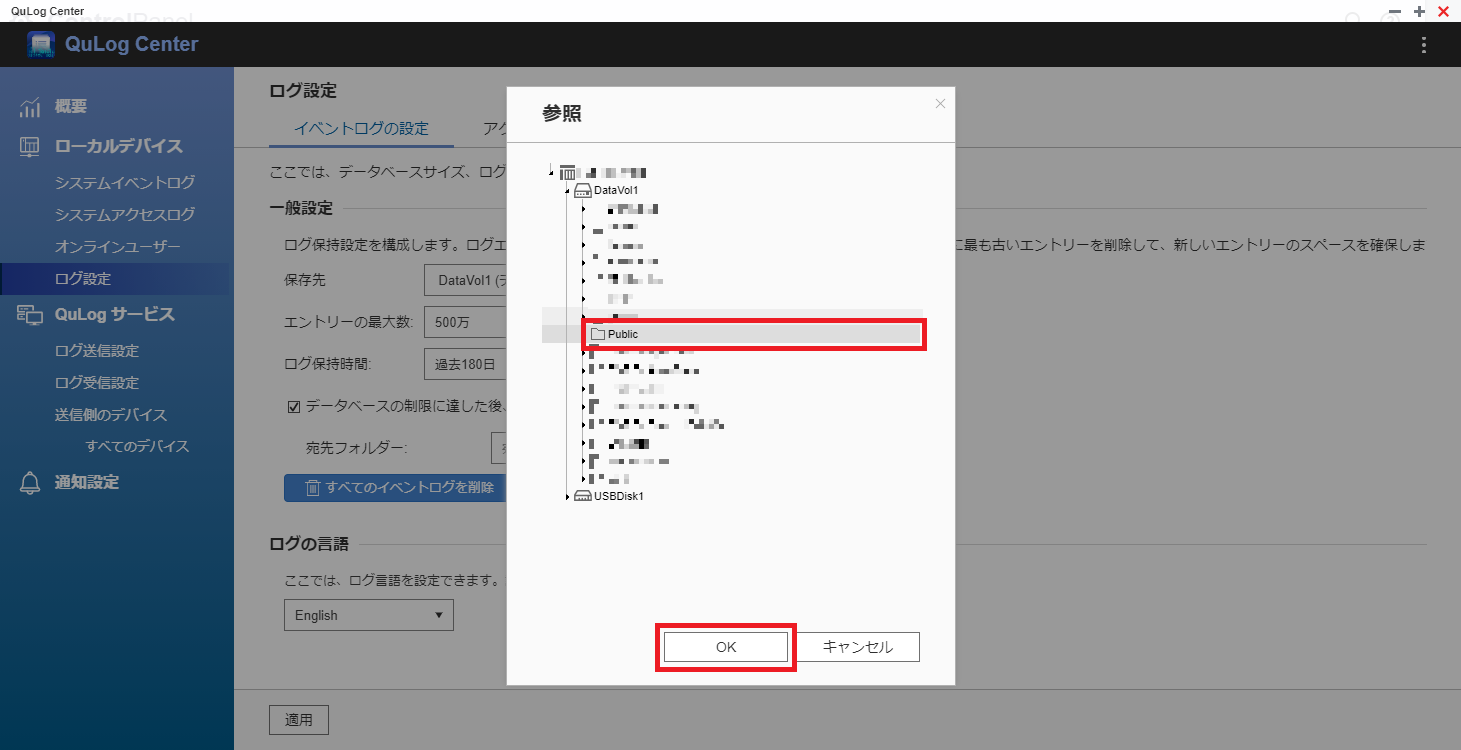The image size is (1461, 750).
Task: Open ログ送信設定 in the sidebar
Action: (x=97, y=351)
